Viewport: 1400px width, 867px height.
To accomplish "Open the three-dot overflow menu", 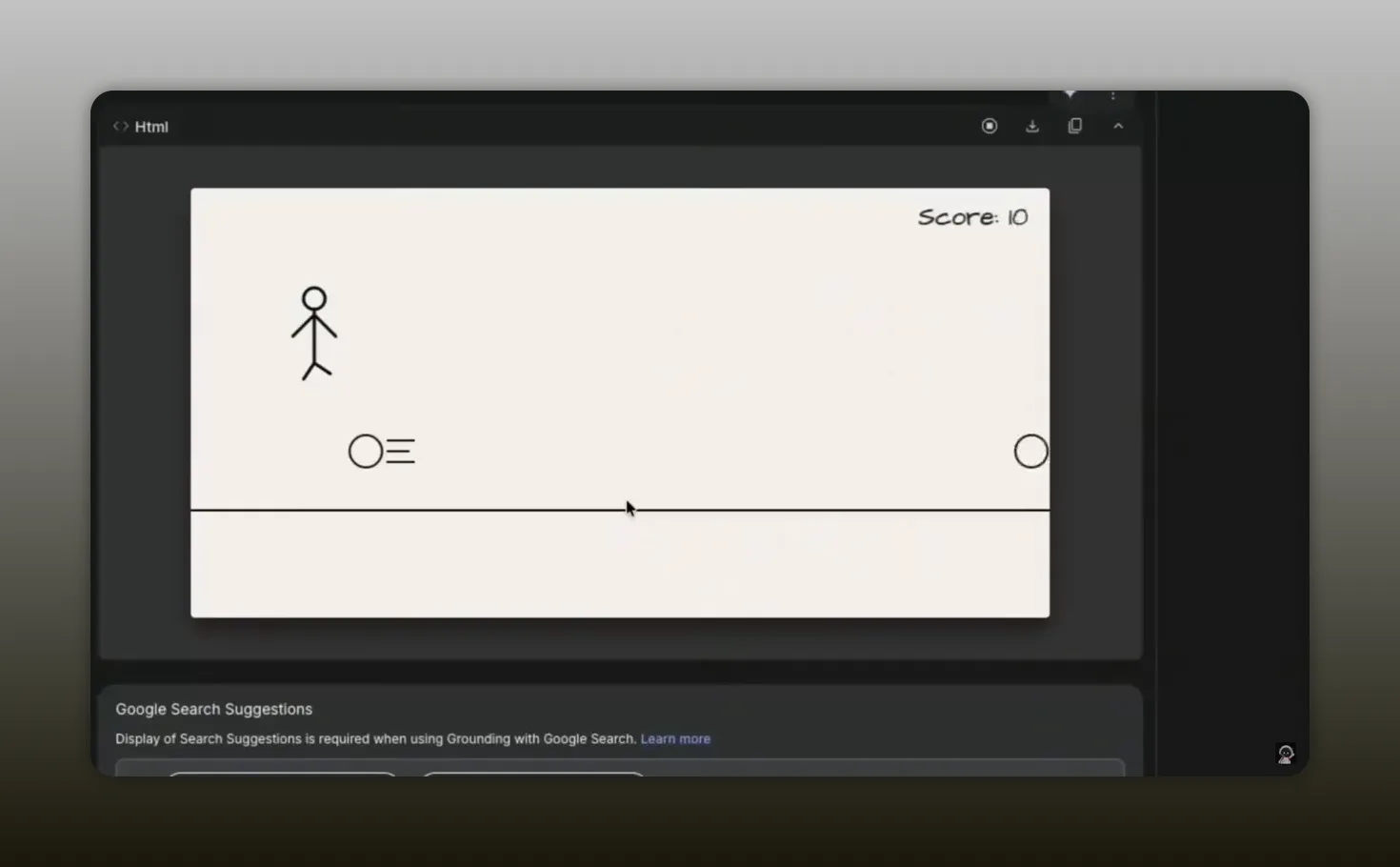I will coord(1112,95).
